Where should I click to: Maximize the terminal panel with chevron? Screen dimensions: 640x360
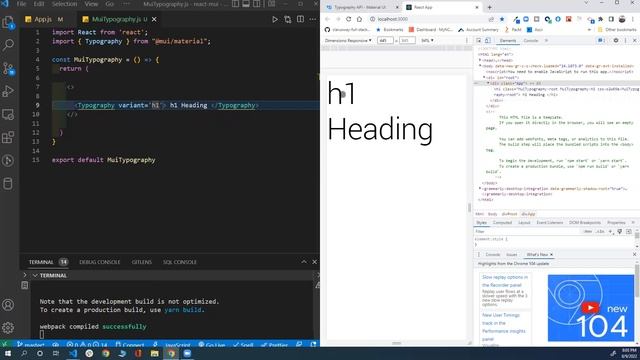304,262
